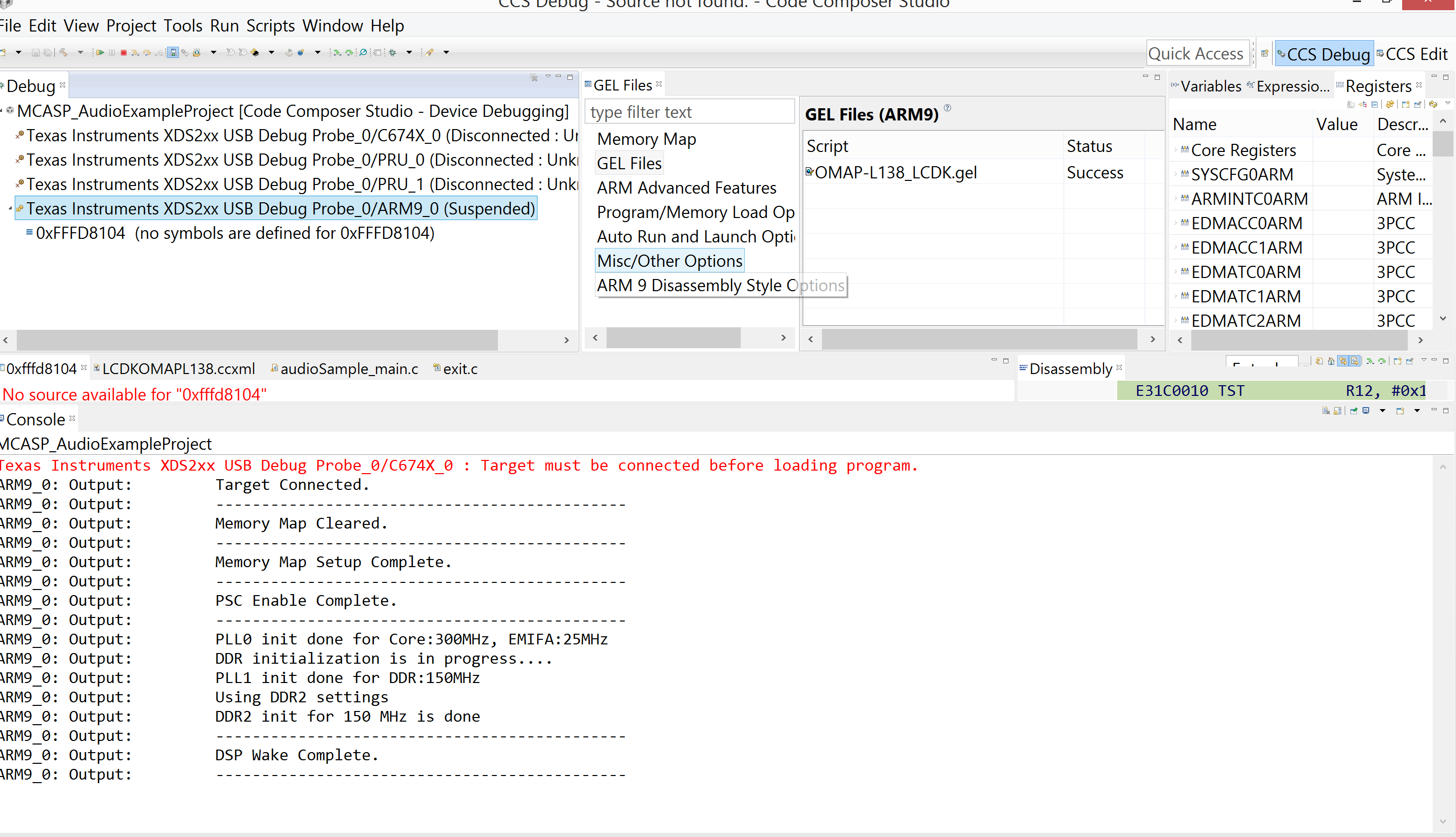Expand the Core Registers group
The image size is (1456, 837).
pyautogui.click(x=1176, y=150)
